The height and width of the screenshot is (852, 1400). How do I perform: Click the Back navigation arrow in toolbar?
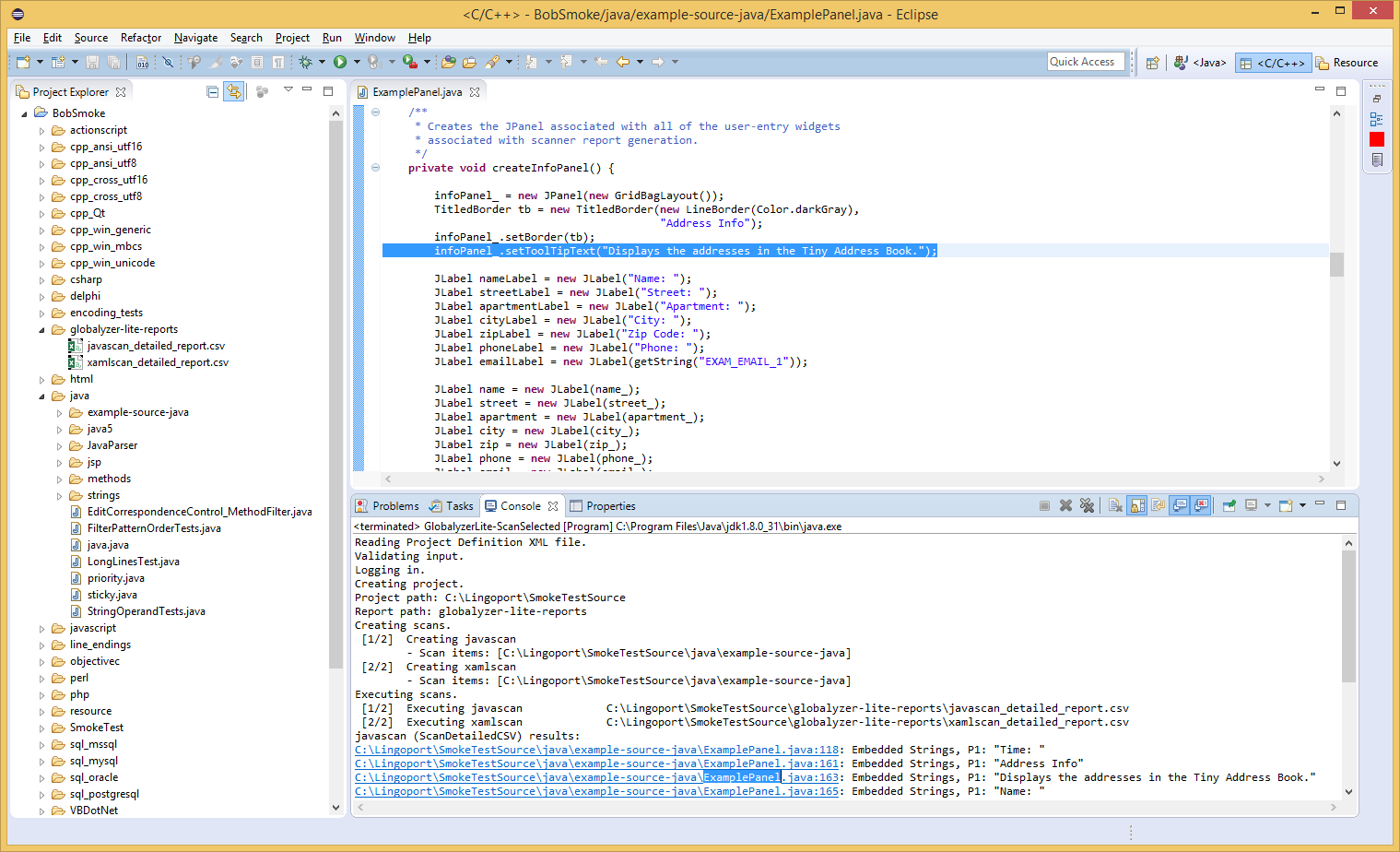(623, 62)
